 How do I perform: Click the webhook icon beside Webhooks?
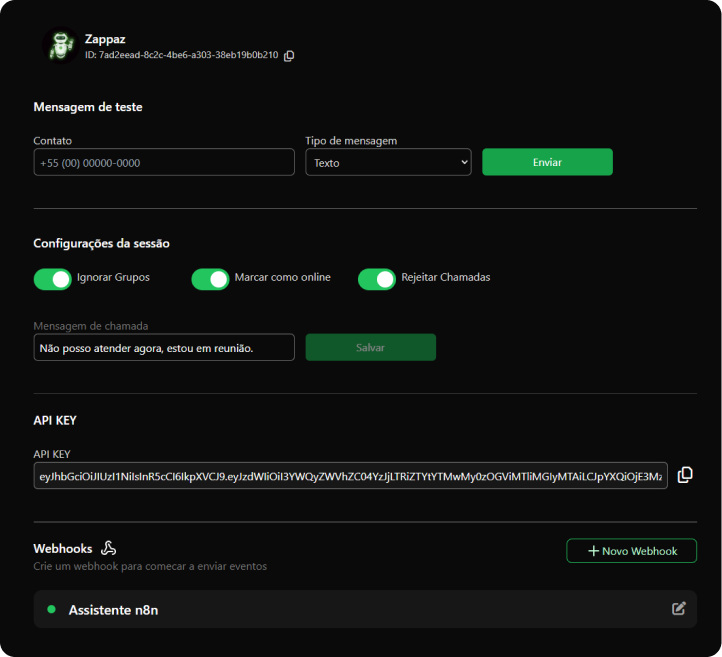(x=108, y=548)
